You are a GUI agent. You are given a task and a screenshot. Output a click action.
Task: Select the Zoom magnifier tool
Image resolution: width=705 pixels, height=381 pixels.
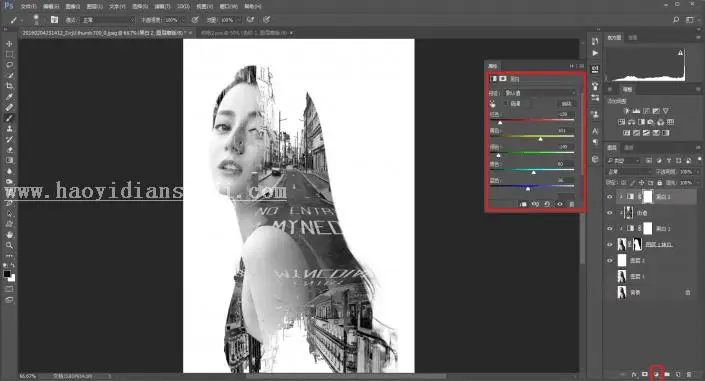pos(9,245)
